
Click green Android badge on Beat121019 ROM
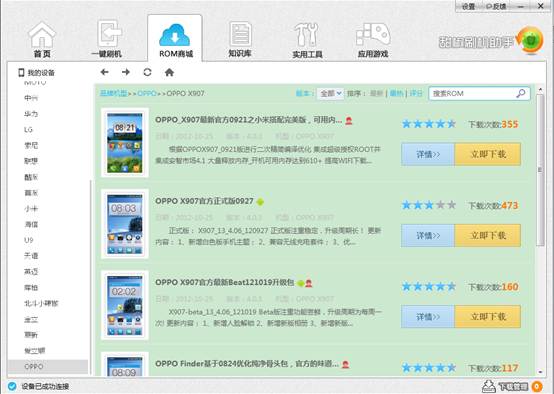pos(301,283)
